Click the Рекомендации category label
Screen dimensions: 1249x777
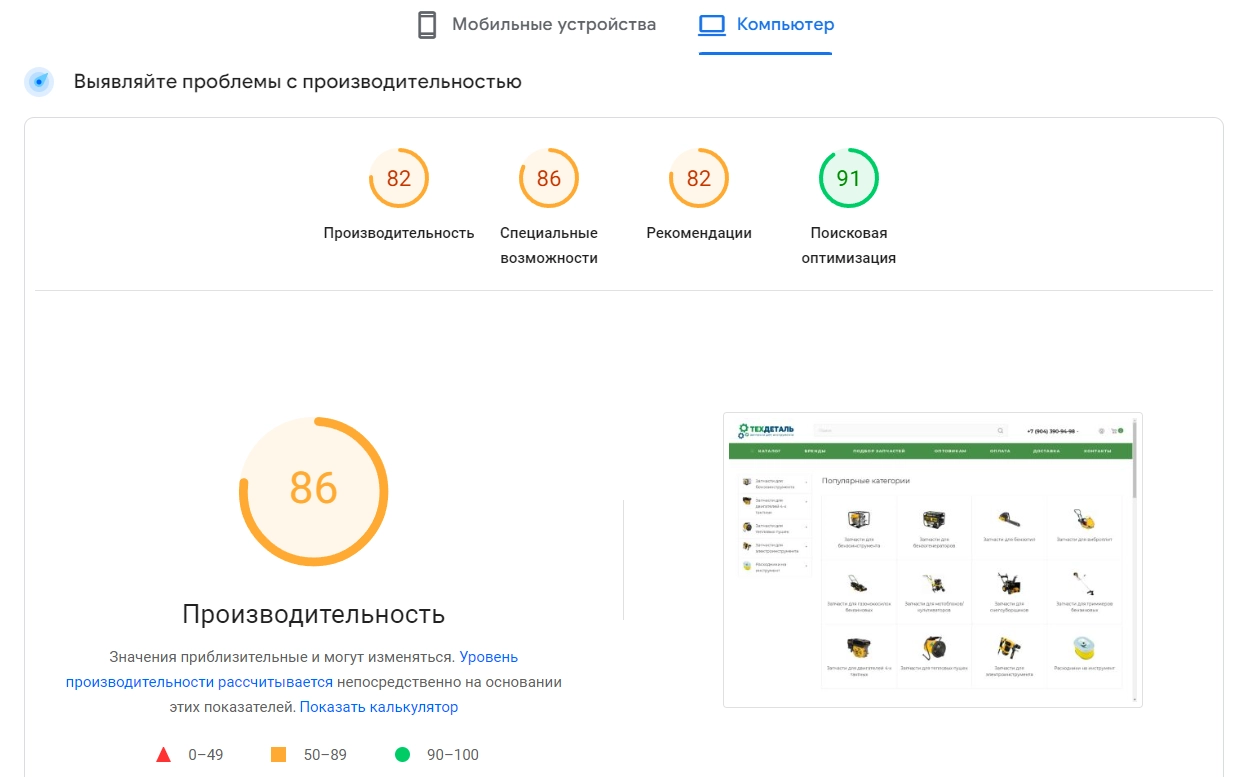699,233
